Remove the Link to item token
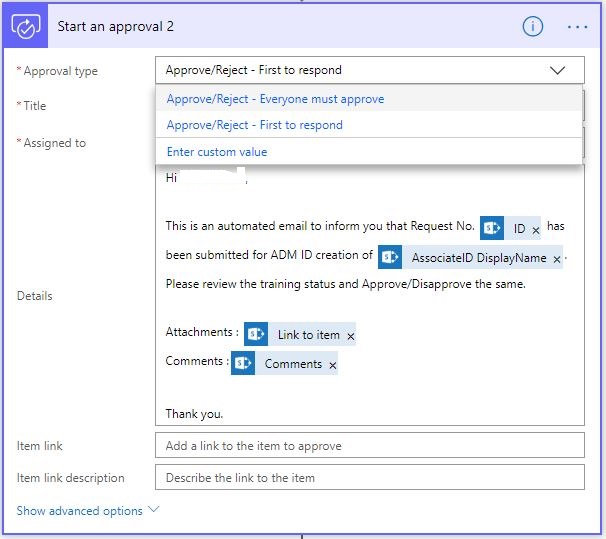 click(x=350, y=336)
